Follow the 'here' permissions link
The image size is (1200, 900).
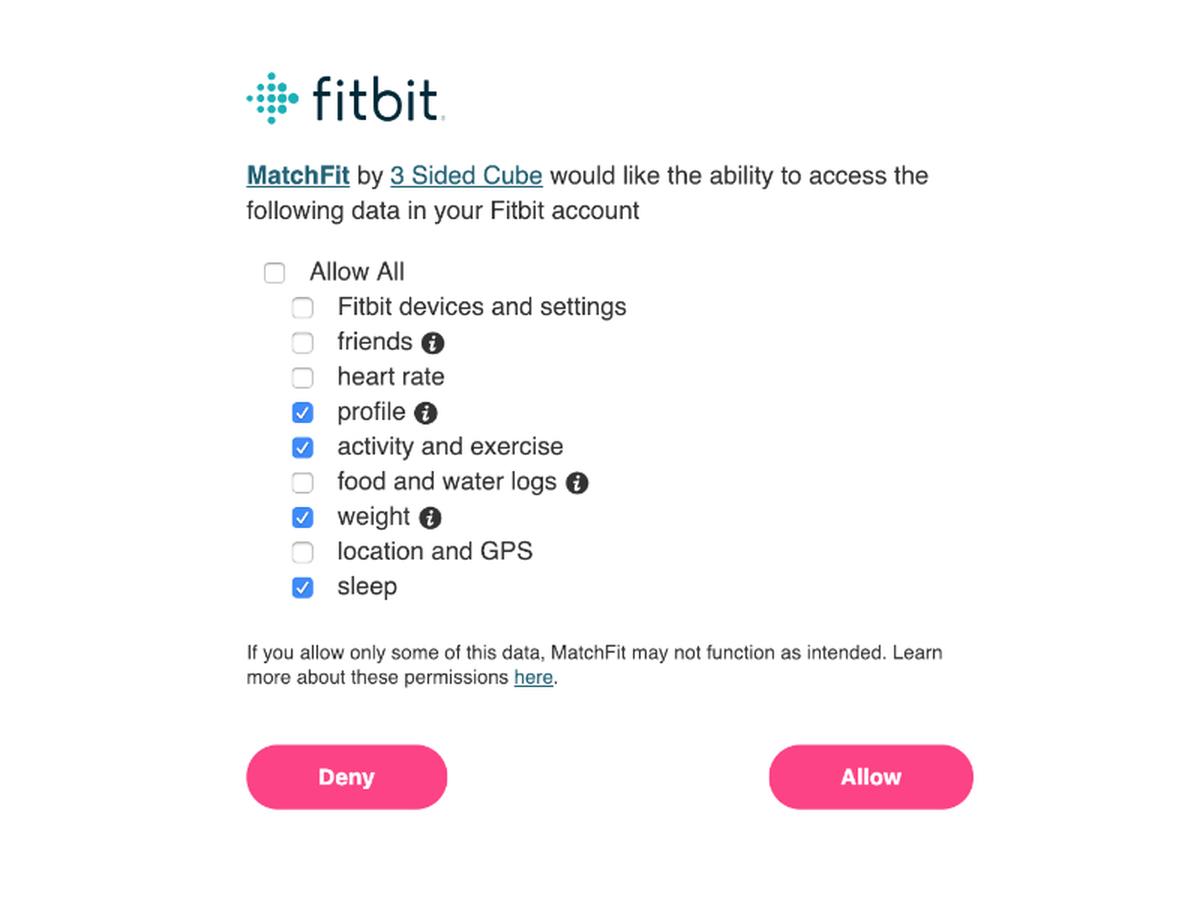point(533,678)
